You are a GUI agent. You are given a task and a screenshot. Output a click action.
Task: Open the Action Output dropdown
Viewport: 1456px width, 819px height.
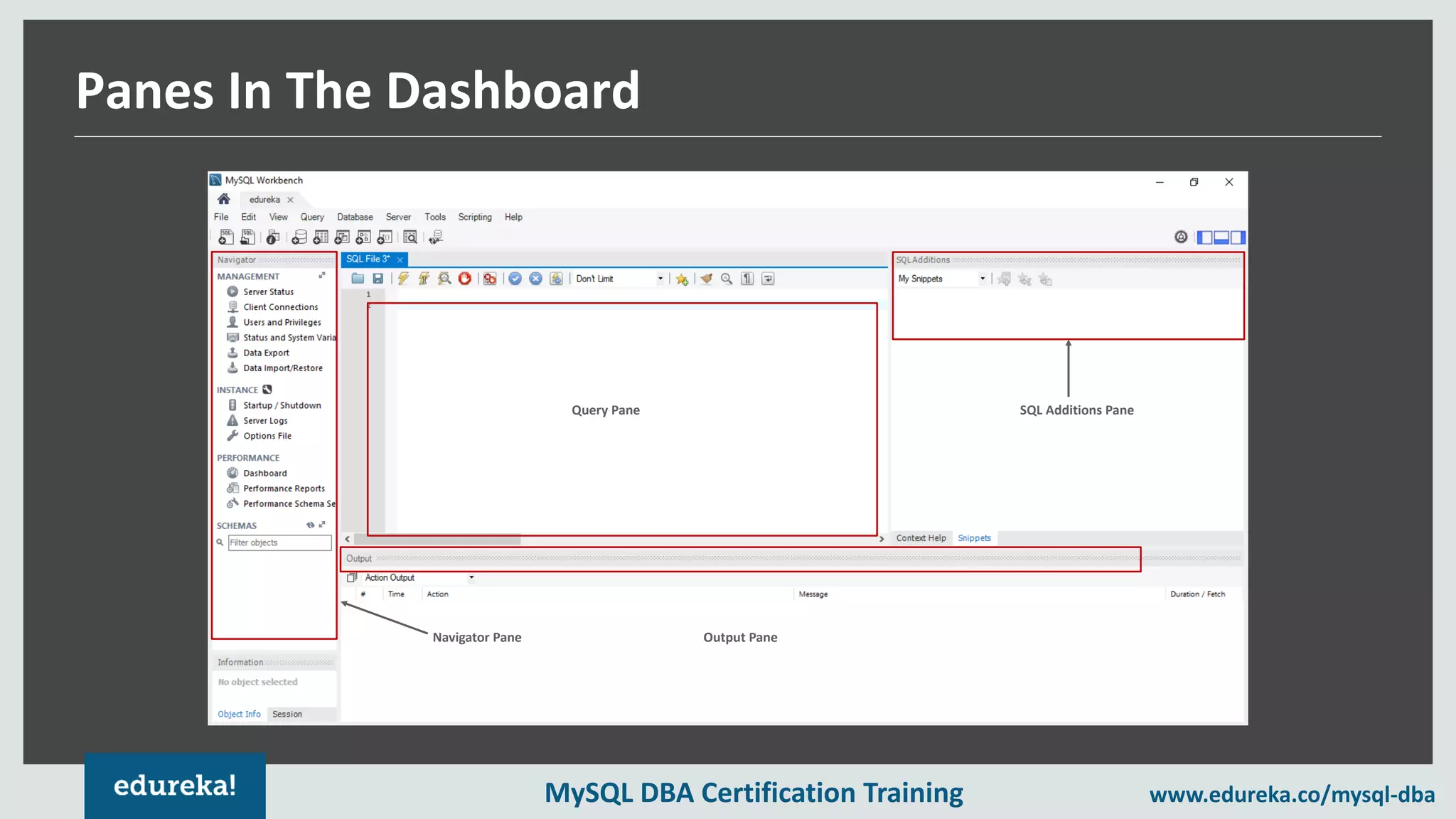471,577
